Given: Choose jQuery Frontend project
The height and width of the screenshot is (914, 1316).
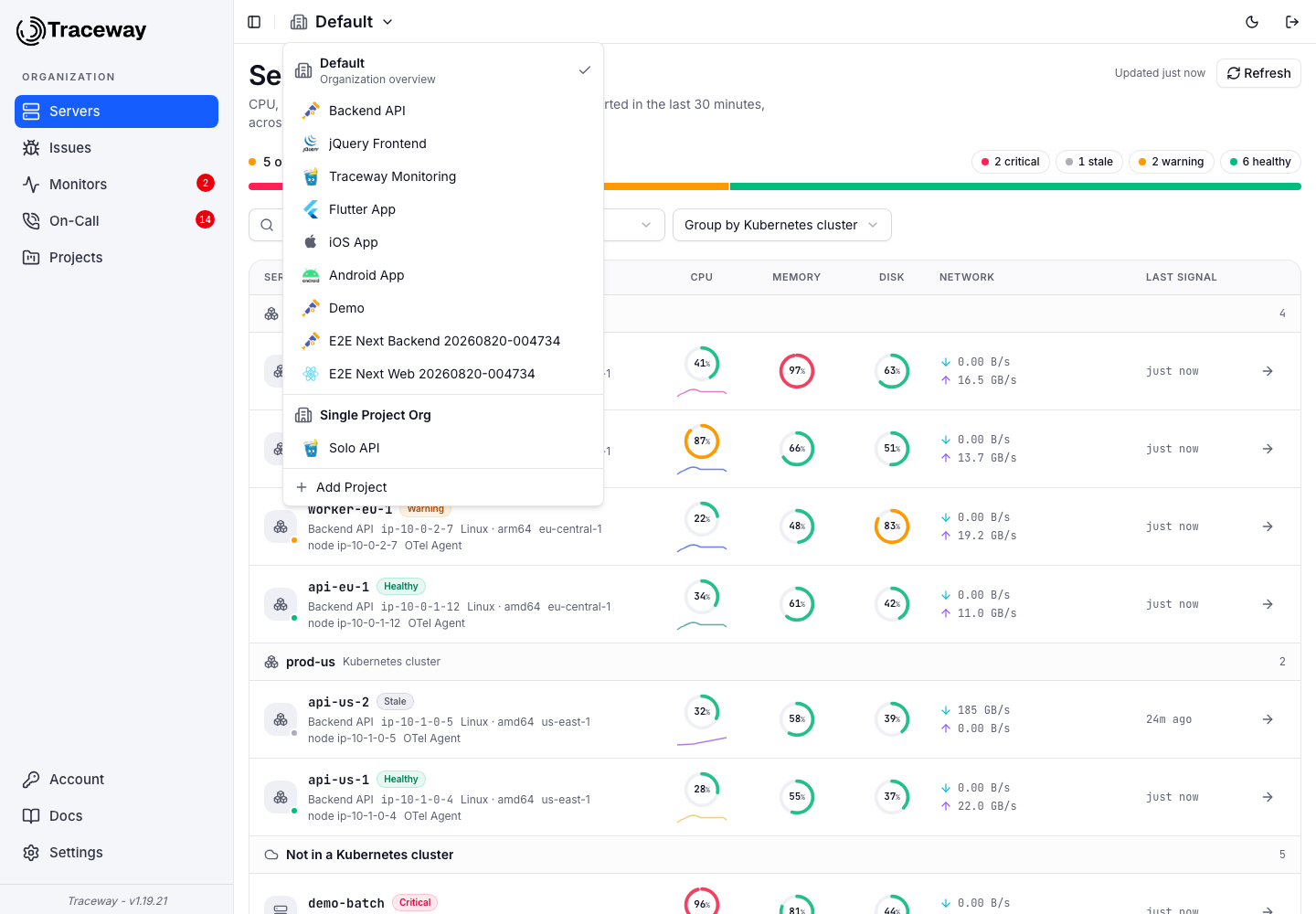Looking at the screenshot, I should (443, 143).
